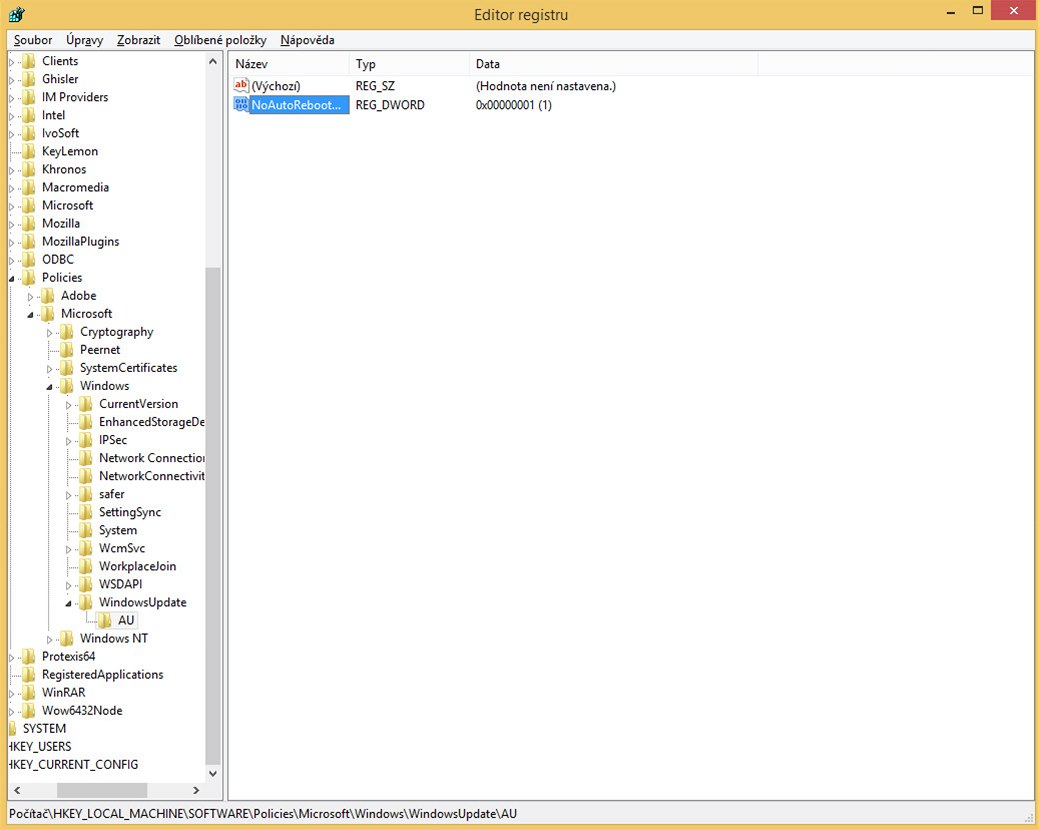Expand the Windows NT tree node

pyautogui.click(x=50, y=639)
